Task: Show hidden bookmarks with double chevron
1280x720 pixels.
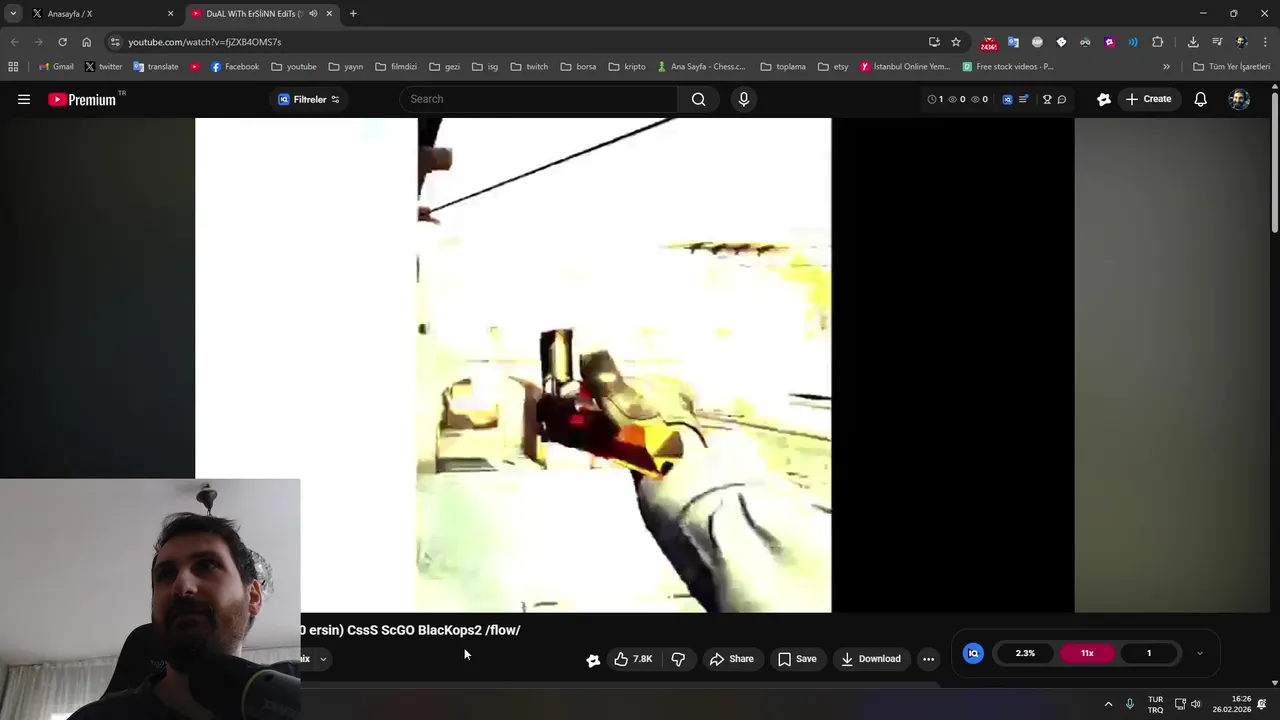Action: click(1166, 67)
